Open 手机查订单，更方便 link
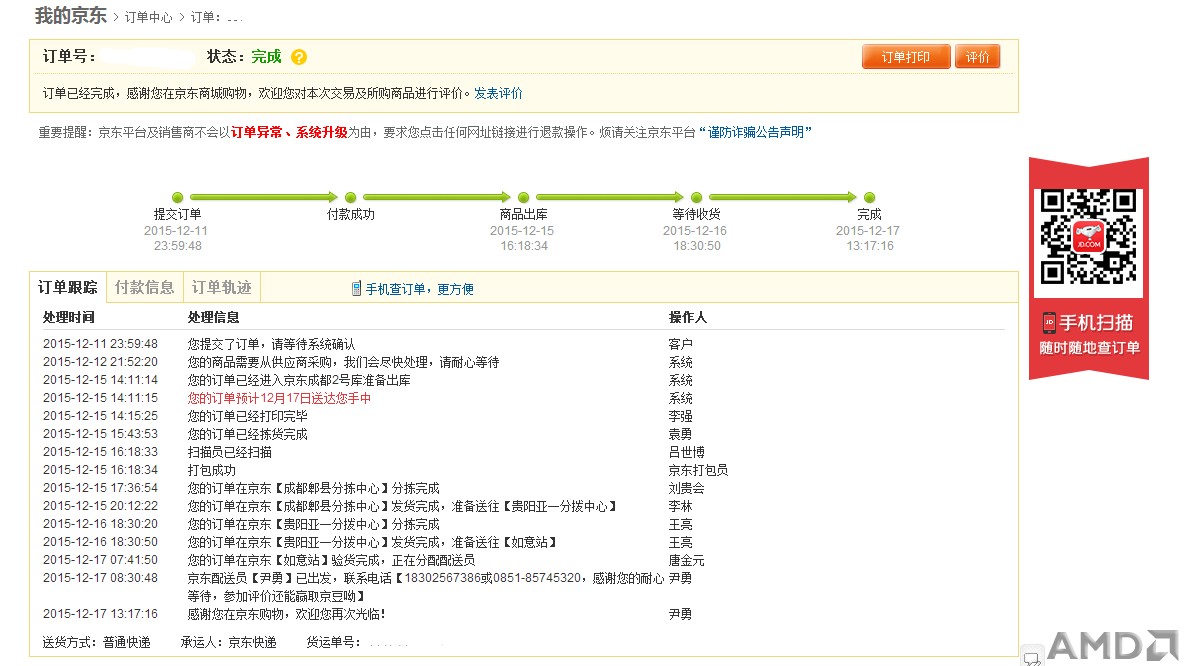 (420, 289)
